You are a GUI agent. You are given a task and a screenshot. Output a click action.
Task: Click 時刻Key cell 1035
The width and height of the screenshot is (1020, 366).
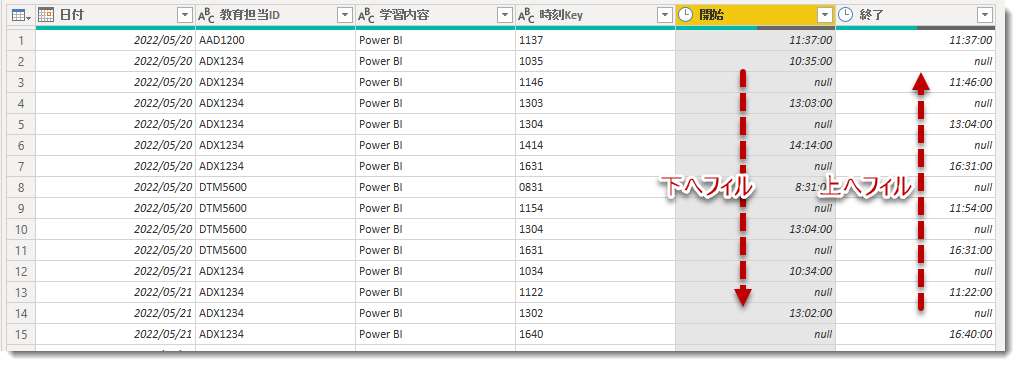[595, 61]
